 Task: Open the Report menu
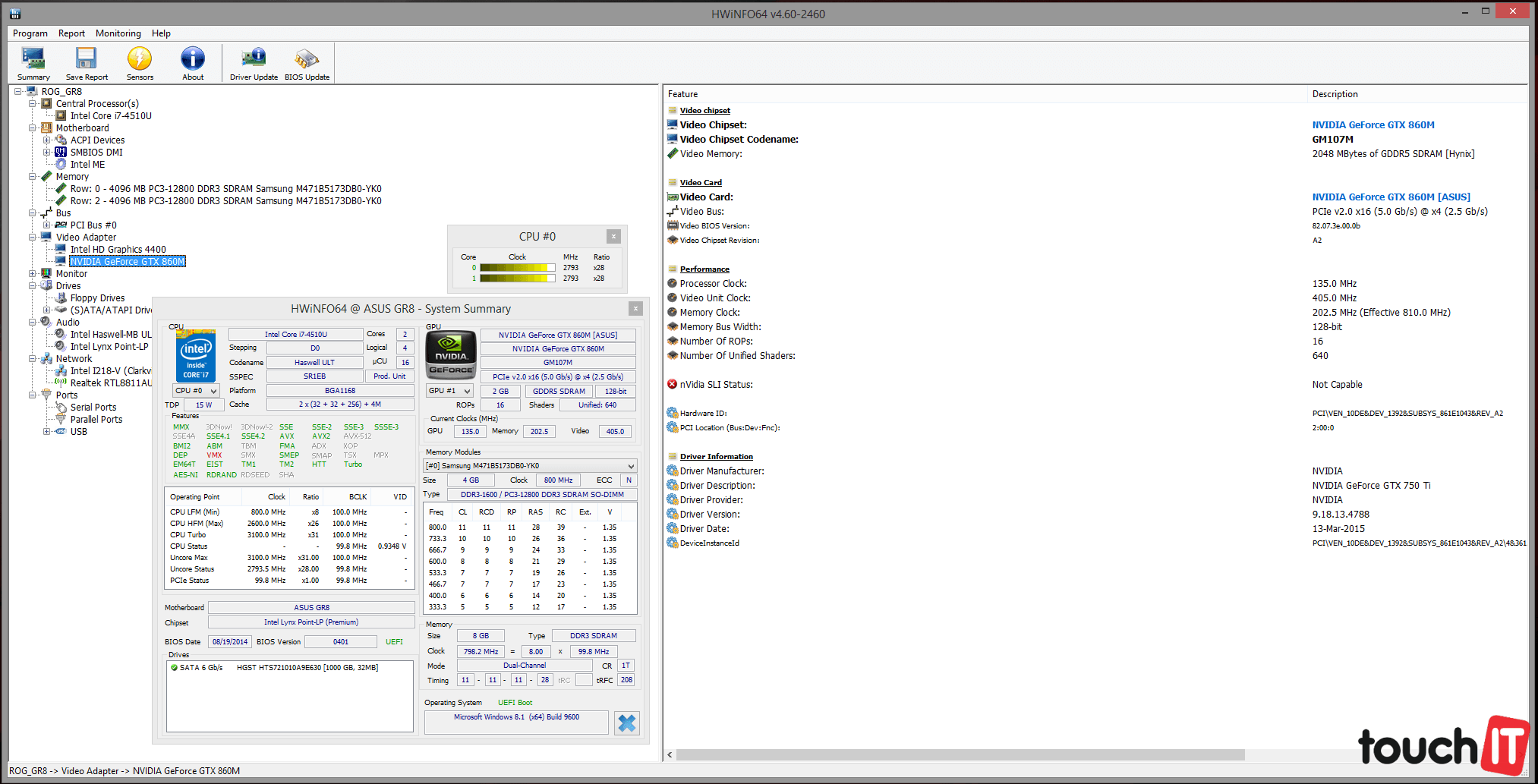71,33
